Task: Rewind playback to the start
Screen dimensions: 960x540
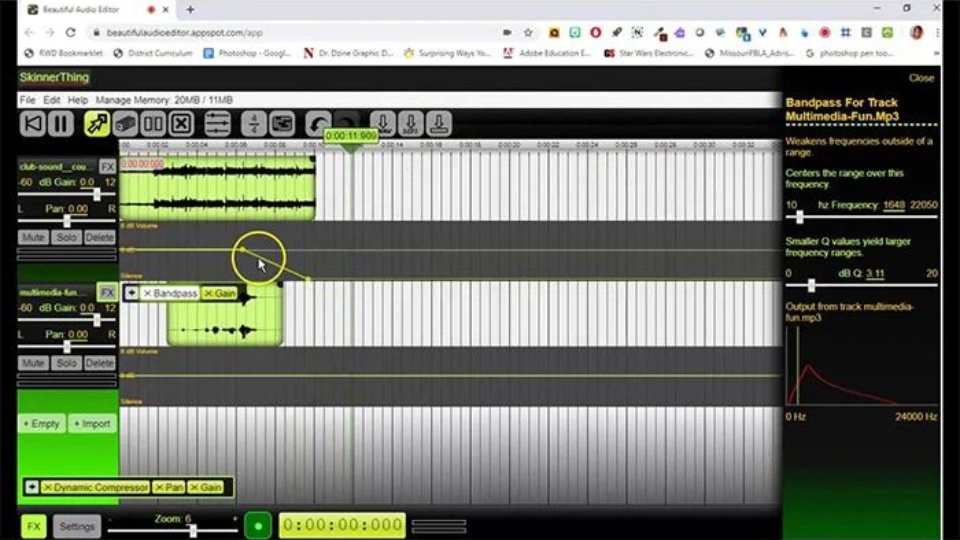Action: [x=32, y=124]
